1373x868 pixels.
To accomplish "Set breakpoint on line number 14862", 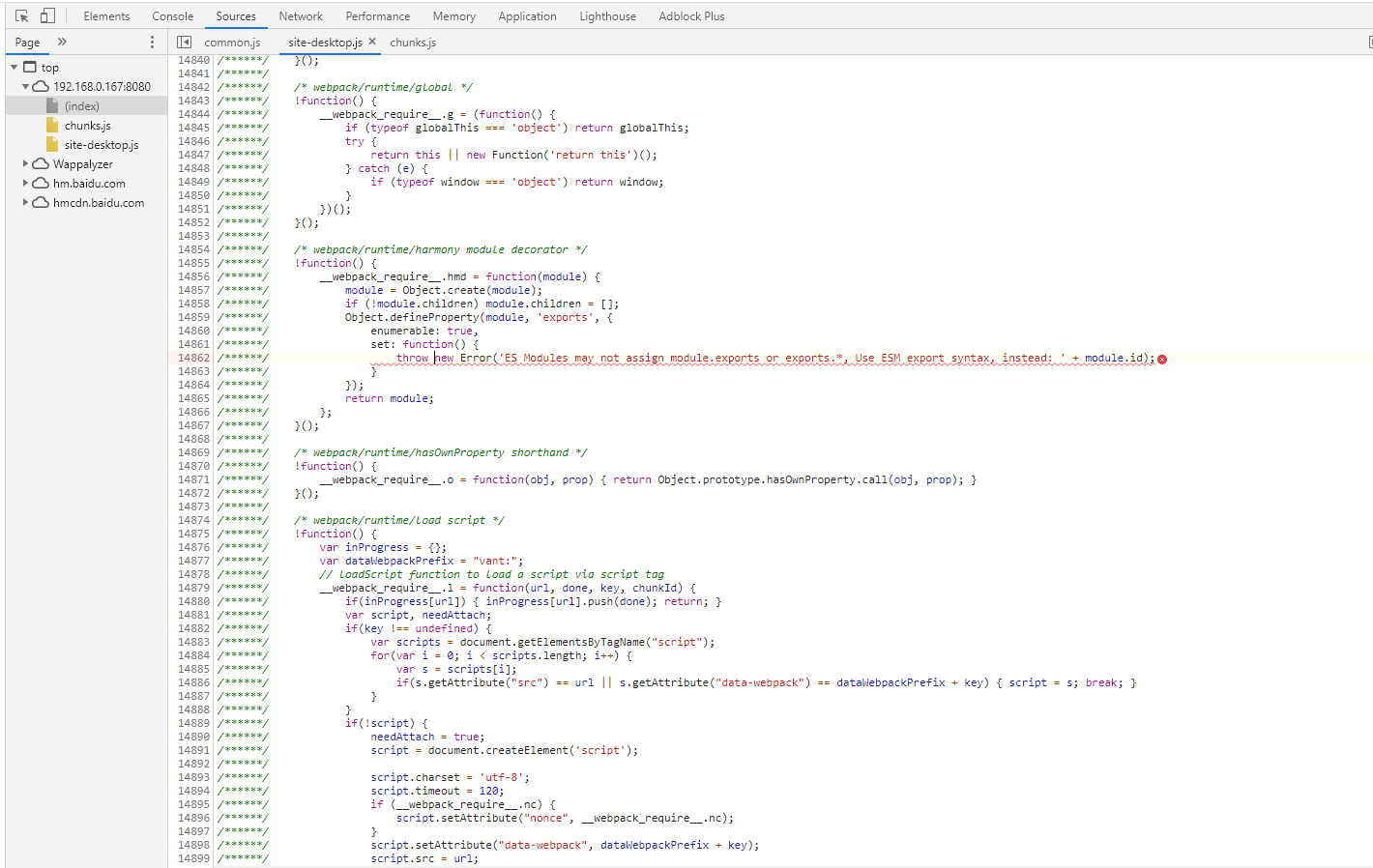I will pos(193,358).
